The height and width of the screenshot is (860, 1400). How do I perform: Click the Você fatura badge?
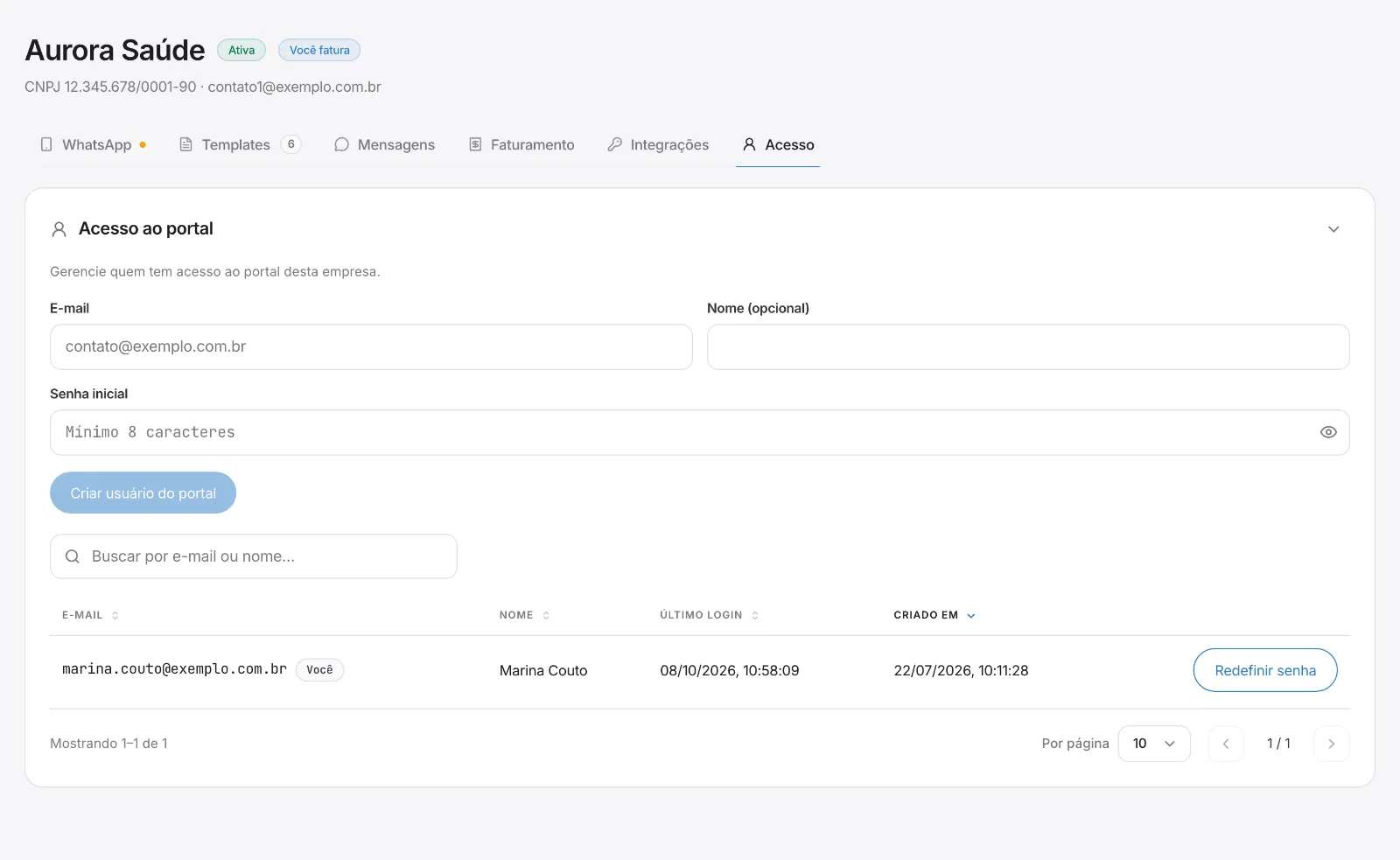click(x=319, y=50)
